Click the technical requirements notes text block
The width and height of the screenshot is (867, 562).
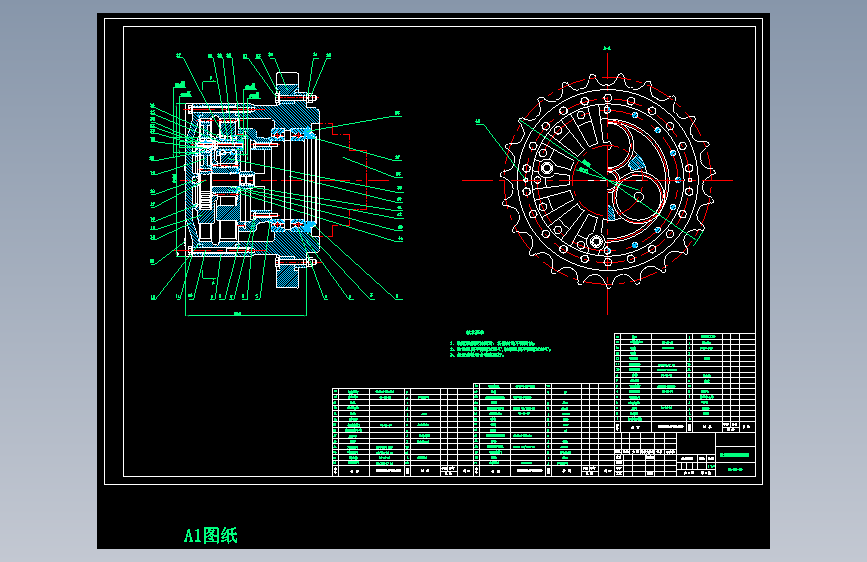point(500,345)
